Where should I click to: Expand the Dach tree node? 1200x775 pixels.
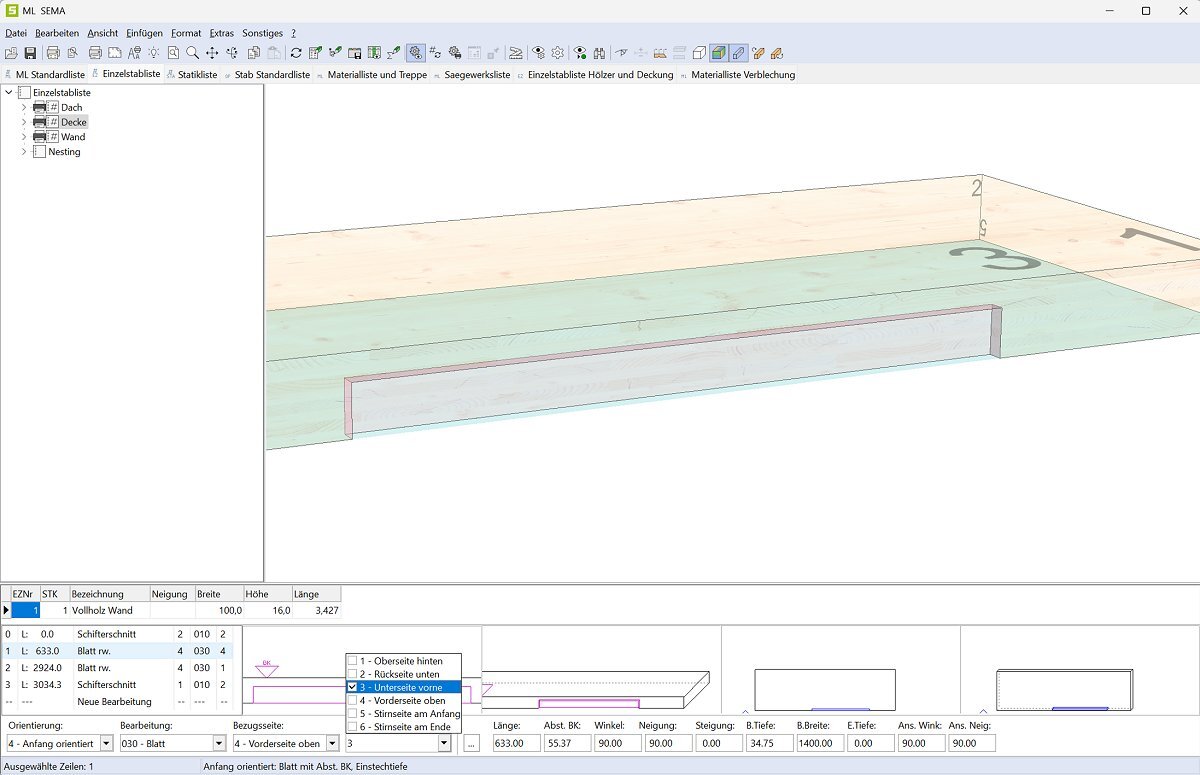(x=24, y=107)
